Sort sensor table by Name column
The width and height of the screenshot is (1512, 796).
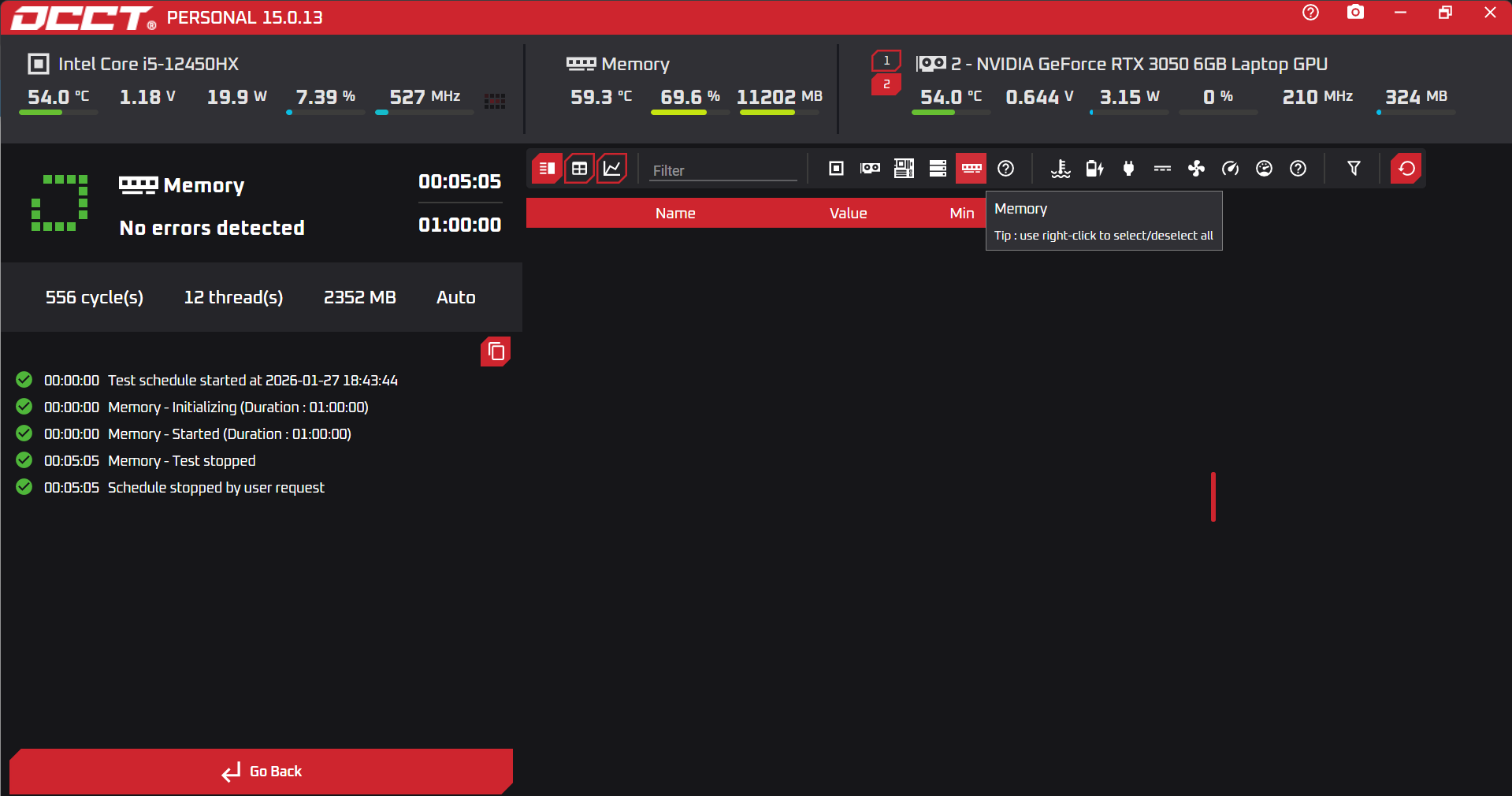coord(675,214)
